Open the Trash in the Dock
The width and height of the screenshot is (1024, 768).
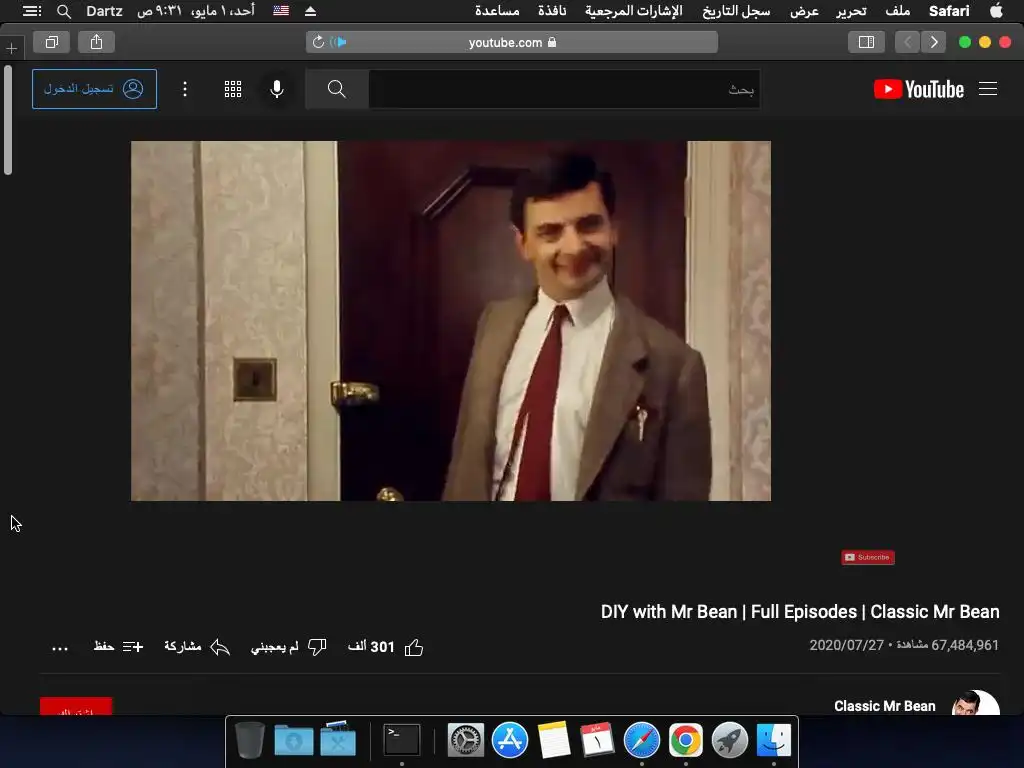[249, 740]
